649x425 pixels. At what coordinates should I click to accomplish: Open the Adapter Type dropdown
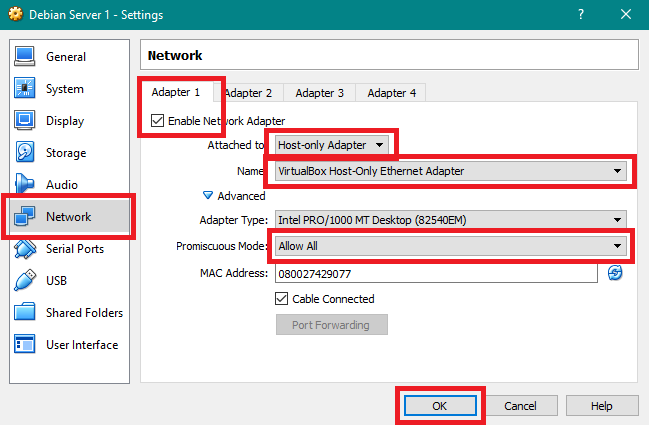(451, 220)
